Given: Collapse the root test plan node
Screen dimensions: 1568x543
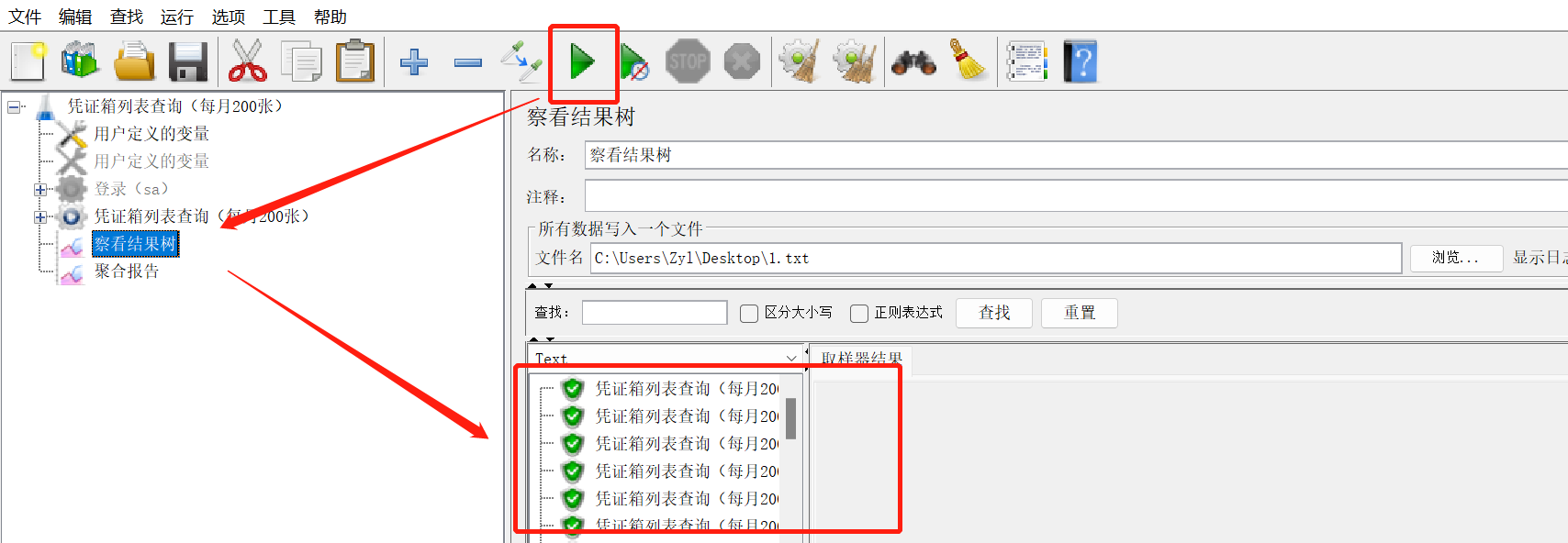Looking at the screenshot, I should (14, 107).
